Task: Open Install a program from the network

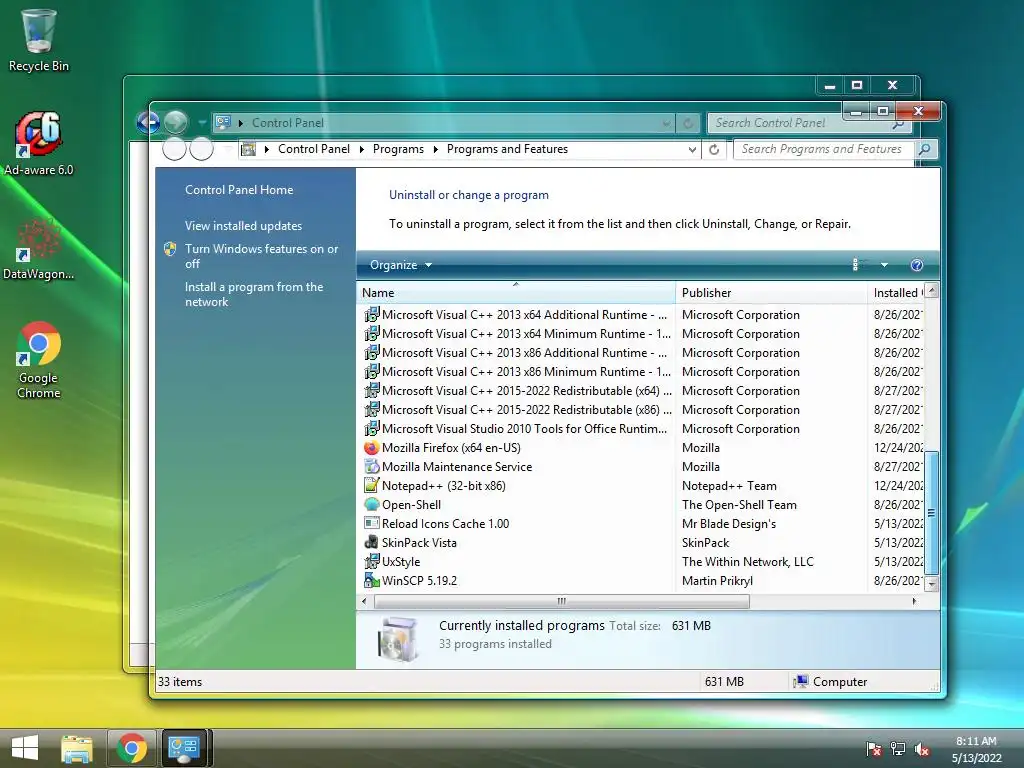Action: [253, 295]
